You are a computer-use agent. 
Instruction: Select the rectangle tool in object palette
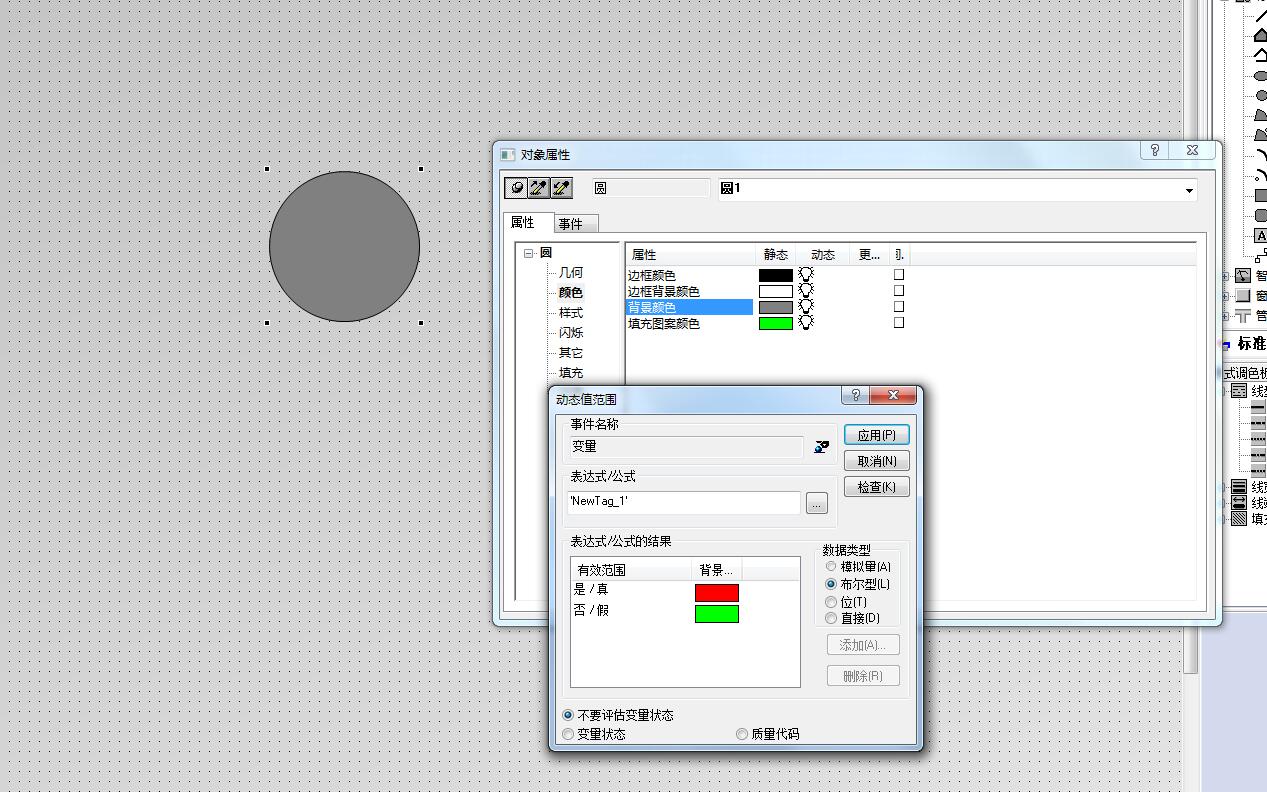tap(1260, 195)
